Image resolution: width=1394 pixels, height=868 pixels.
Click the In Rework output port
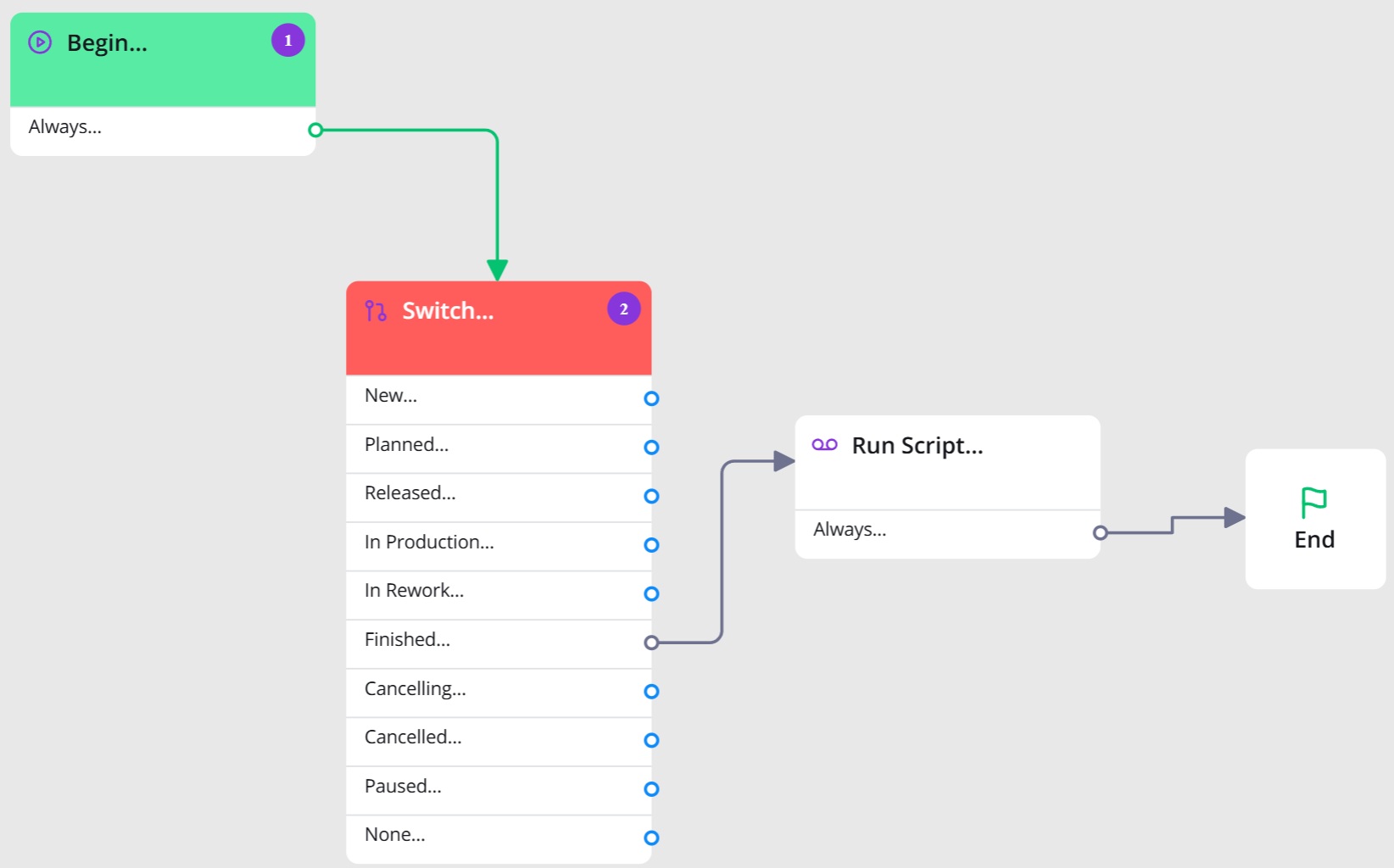[x=651, y=594]
